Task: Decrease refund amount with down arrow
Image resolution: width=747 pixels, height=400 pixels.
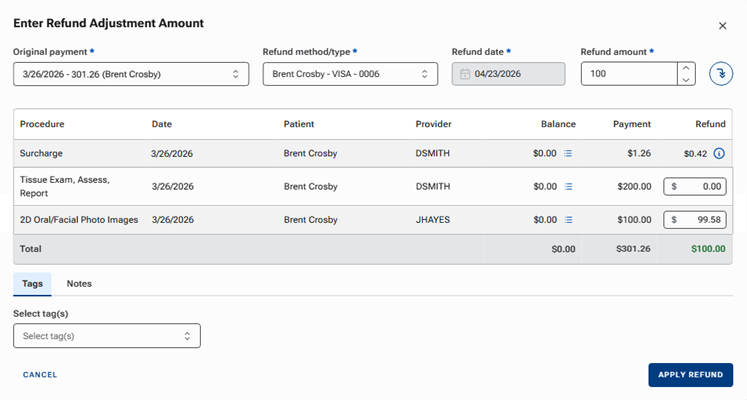Action: point(686,80)
